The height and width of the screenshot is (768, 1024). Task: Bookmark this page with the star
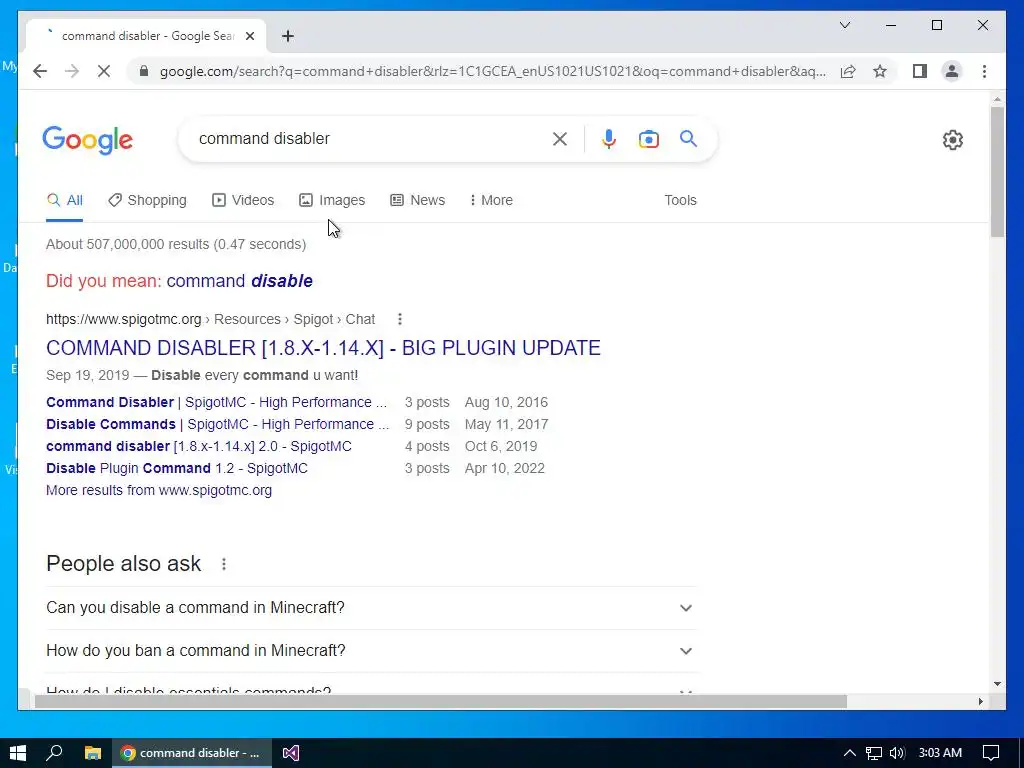(x=880, y=71)
